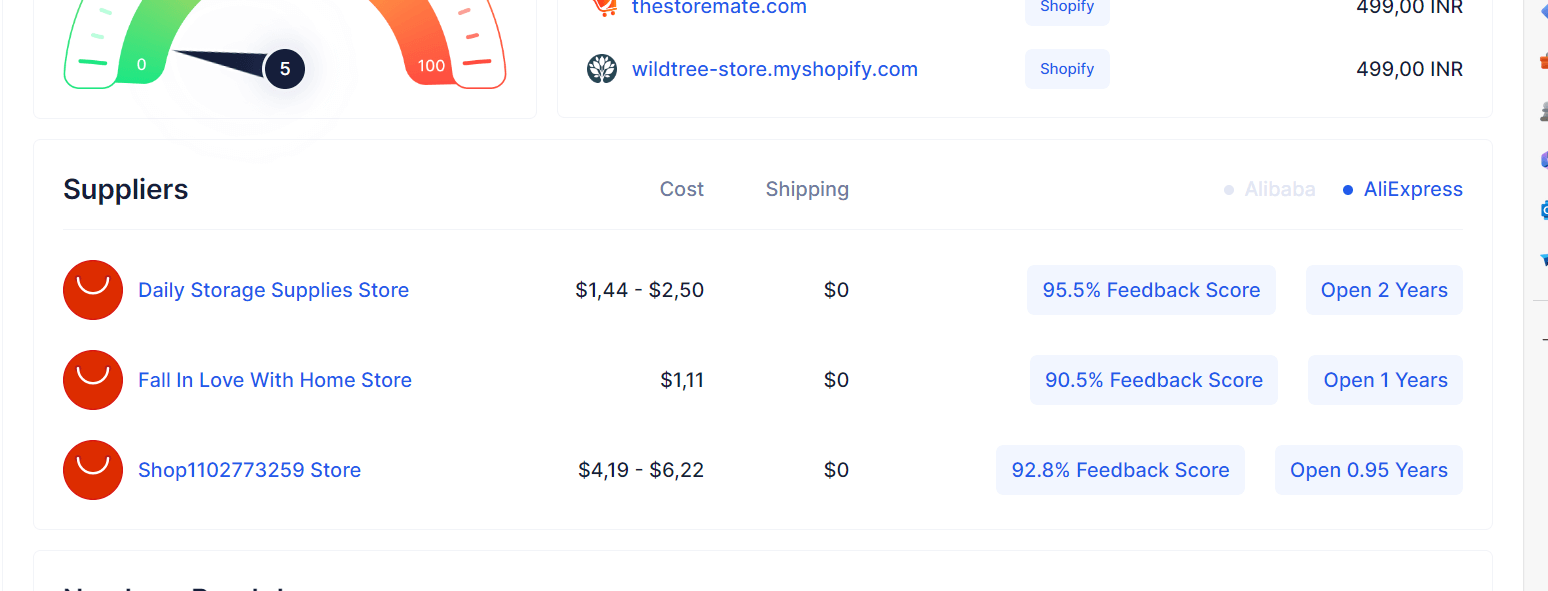Screen dimensions: 1548x591
Task: Open the thestoremate.com store link
Action: [x=719, y=8]
